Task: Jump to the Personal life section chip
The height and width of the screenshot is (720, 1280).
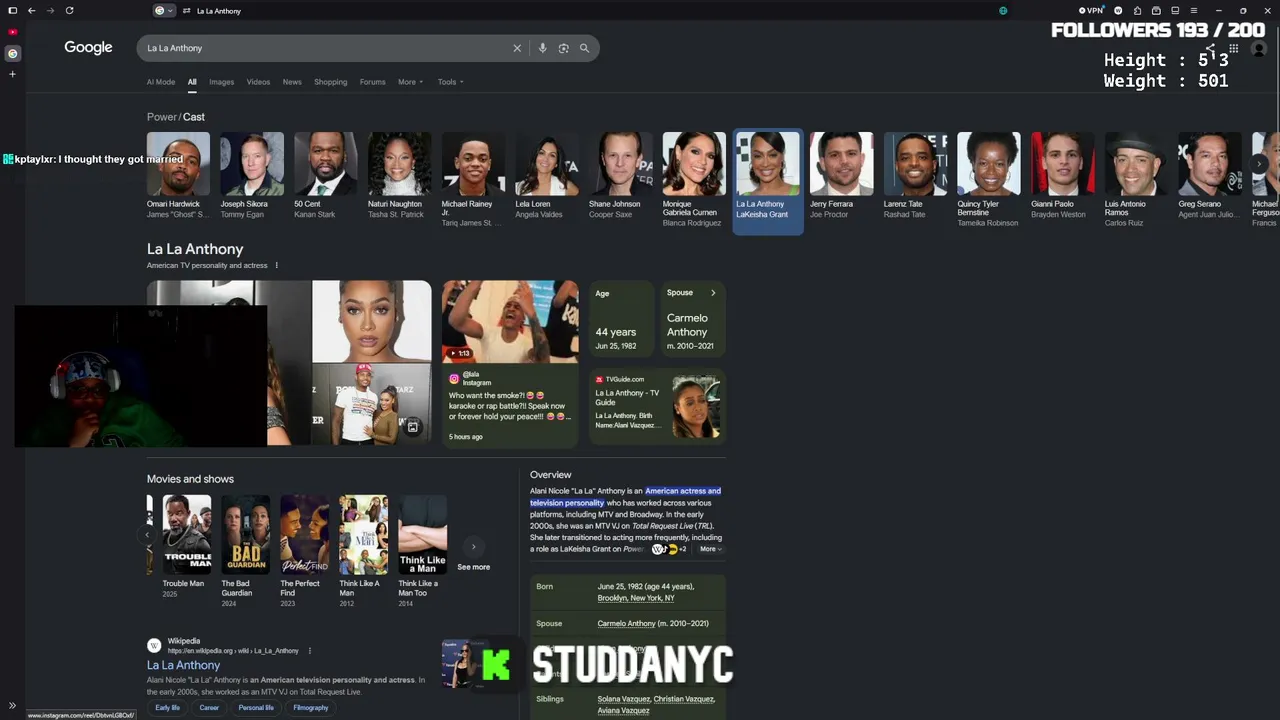Action: (256, 708)
